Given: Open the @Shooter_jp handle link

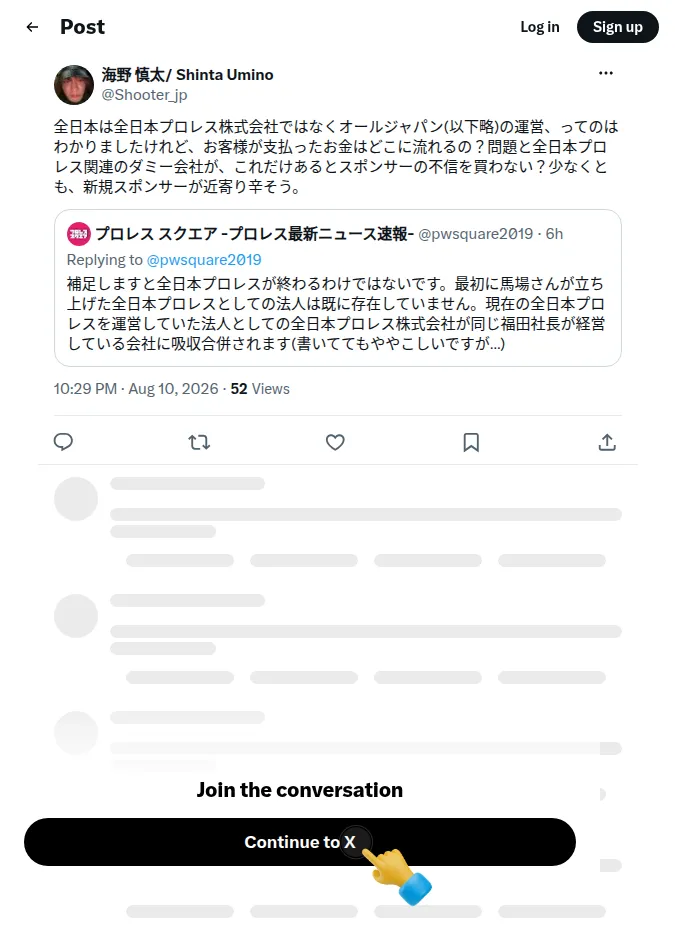Looking at the screenshot, I should 144,95.
